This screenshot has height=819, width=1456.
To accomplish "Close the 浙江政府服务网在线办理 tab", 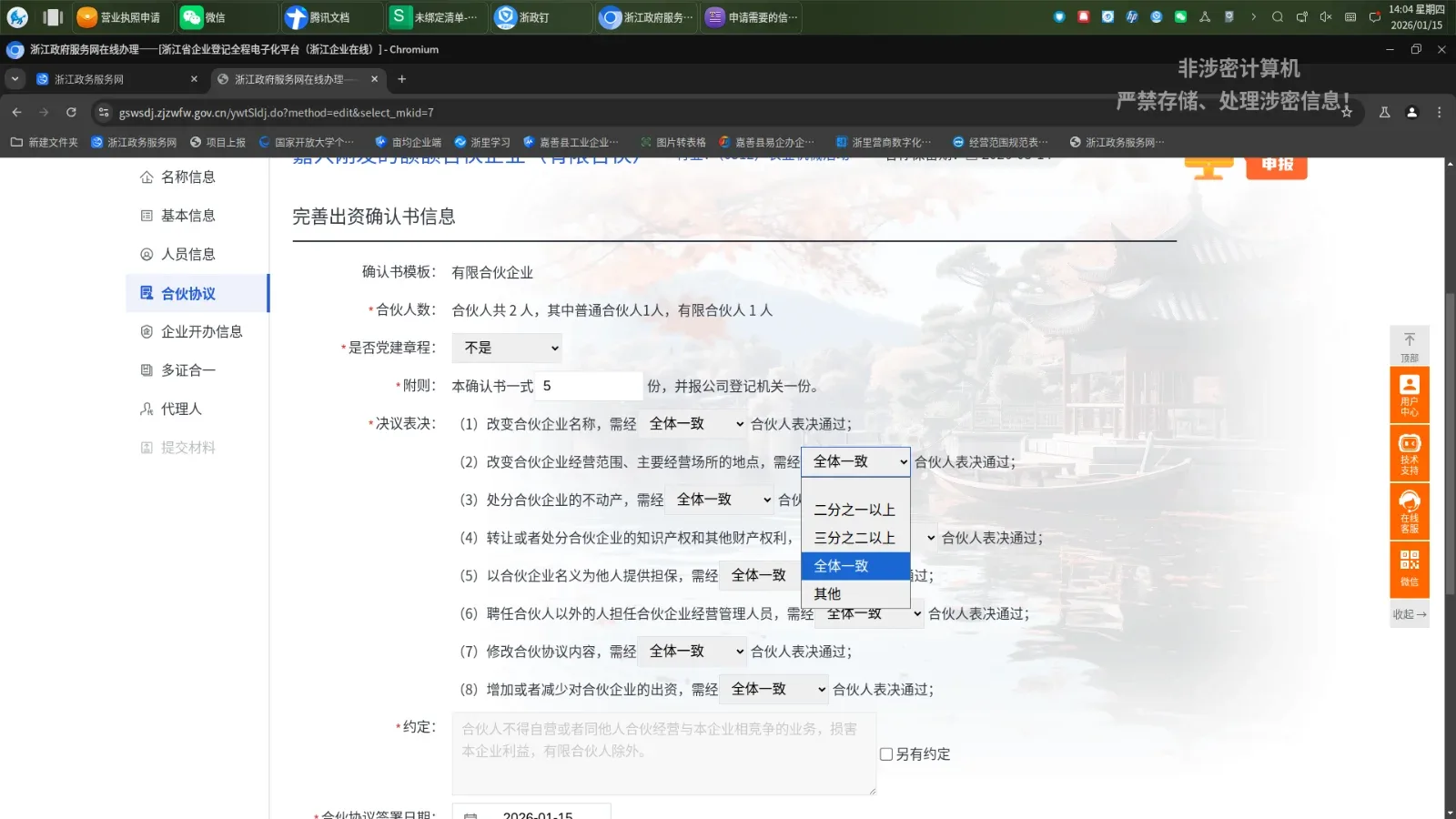I will click(374, 79).
